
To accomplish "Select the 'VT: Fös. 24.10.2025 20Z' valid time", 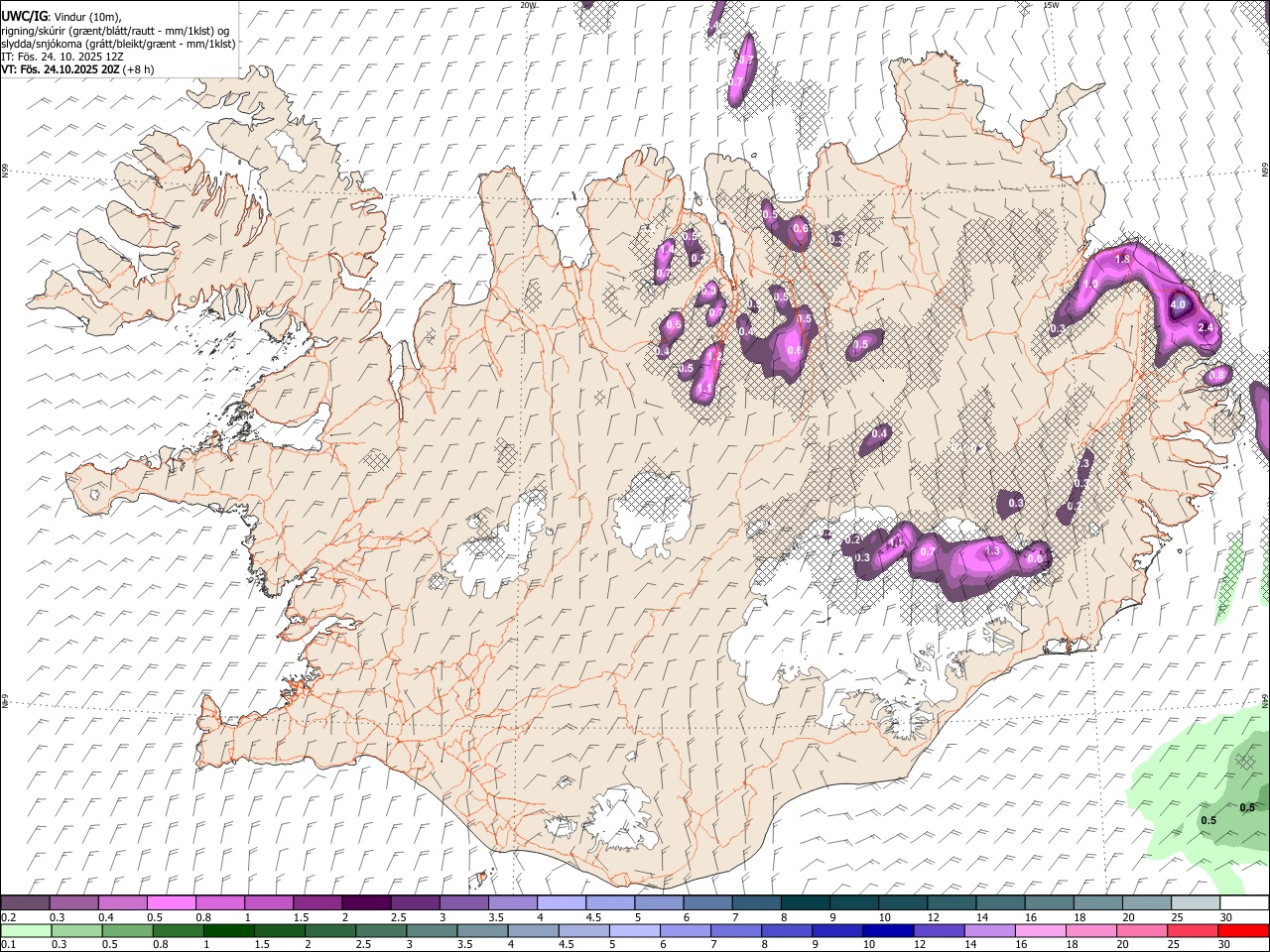I will pos(60,69).
